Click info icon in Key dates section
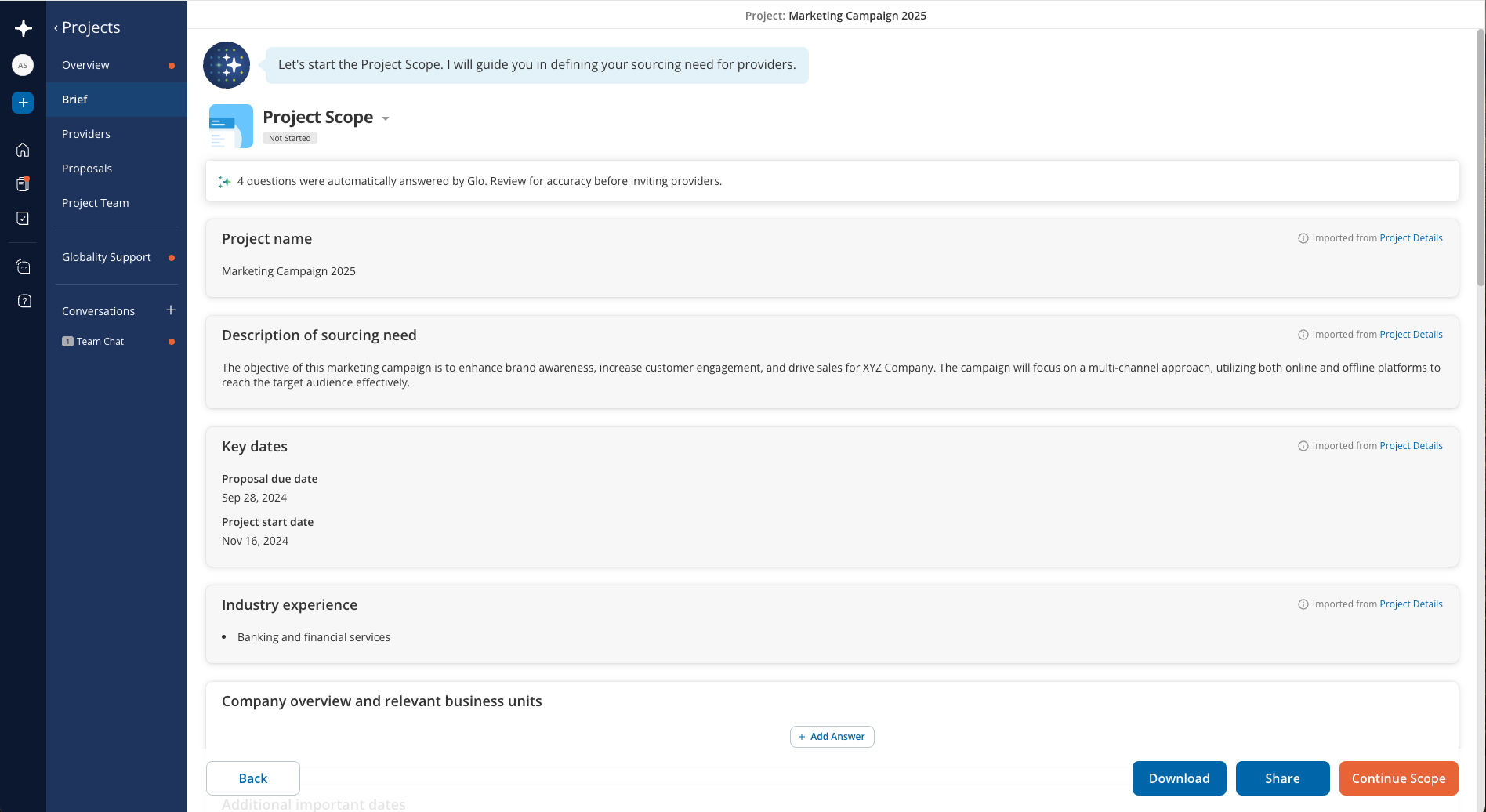The width and height of the screenshot is (1486, 812). 1303,446
